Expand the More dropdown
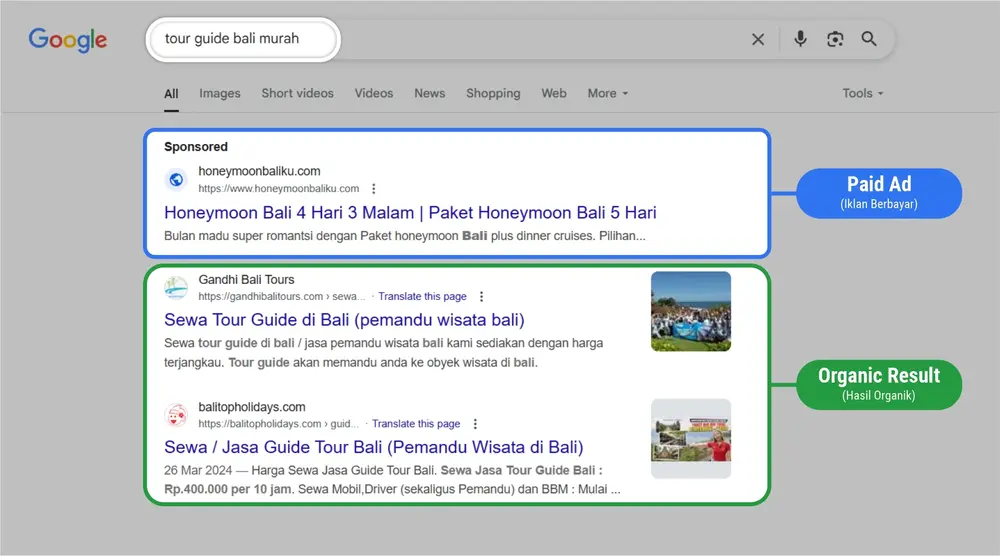The width and height of the screenshot is (1000, 556). (607, 94)
